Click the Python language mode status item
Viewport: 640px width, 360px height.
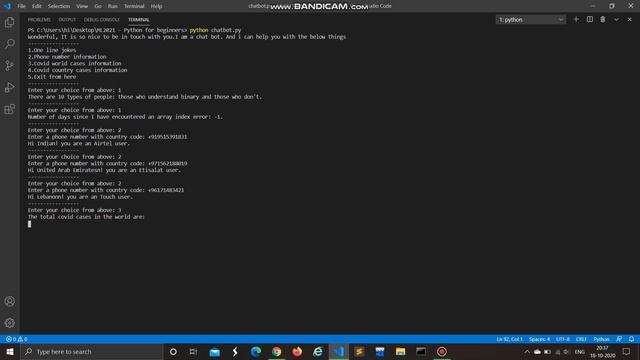[601, 339]
